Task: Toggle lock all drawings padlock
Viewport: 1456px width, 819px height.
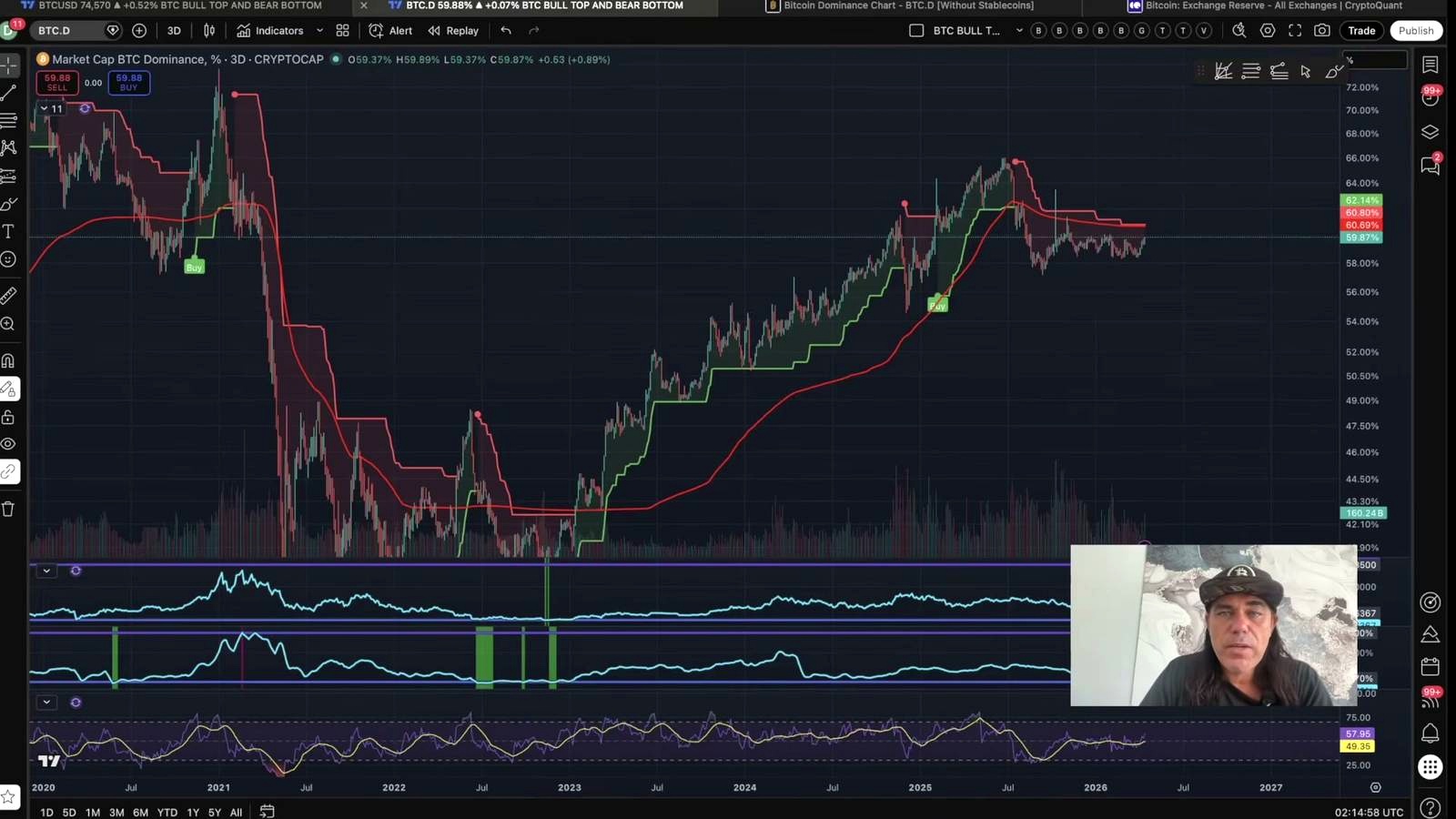Action: 8,417
